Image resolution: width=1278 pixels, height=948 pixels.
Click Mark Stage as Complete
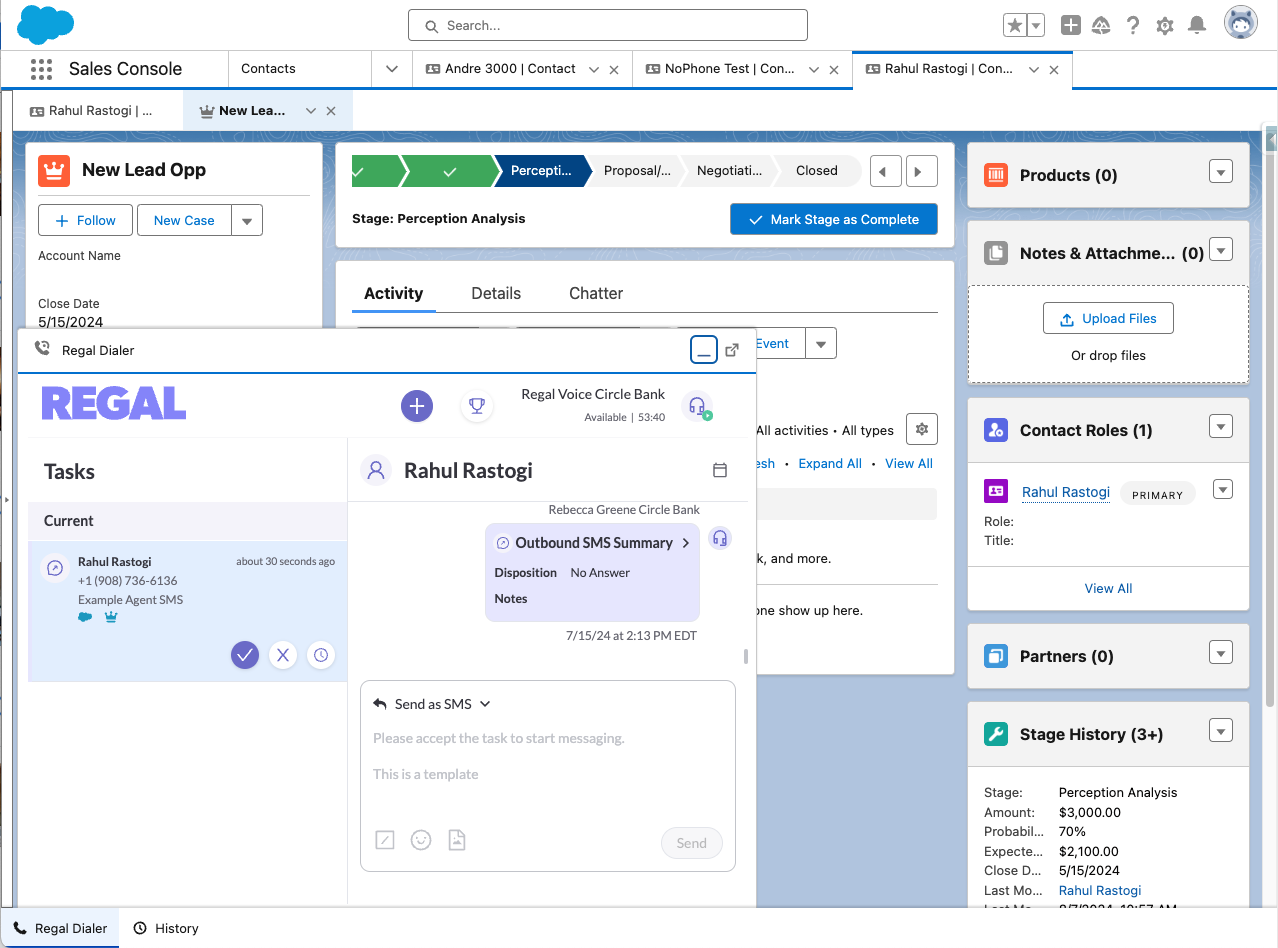834,219
